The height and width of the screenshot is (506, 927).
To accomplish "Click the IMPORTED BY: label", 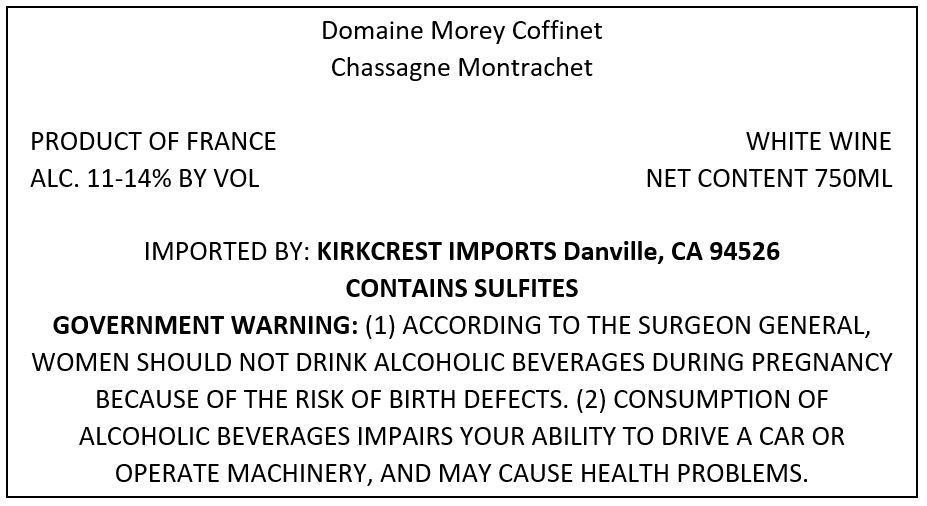I will pyautogui.click(x=227, y=252).
